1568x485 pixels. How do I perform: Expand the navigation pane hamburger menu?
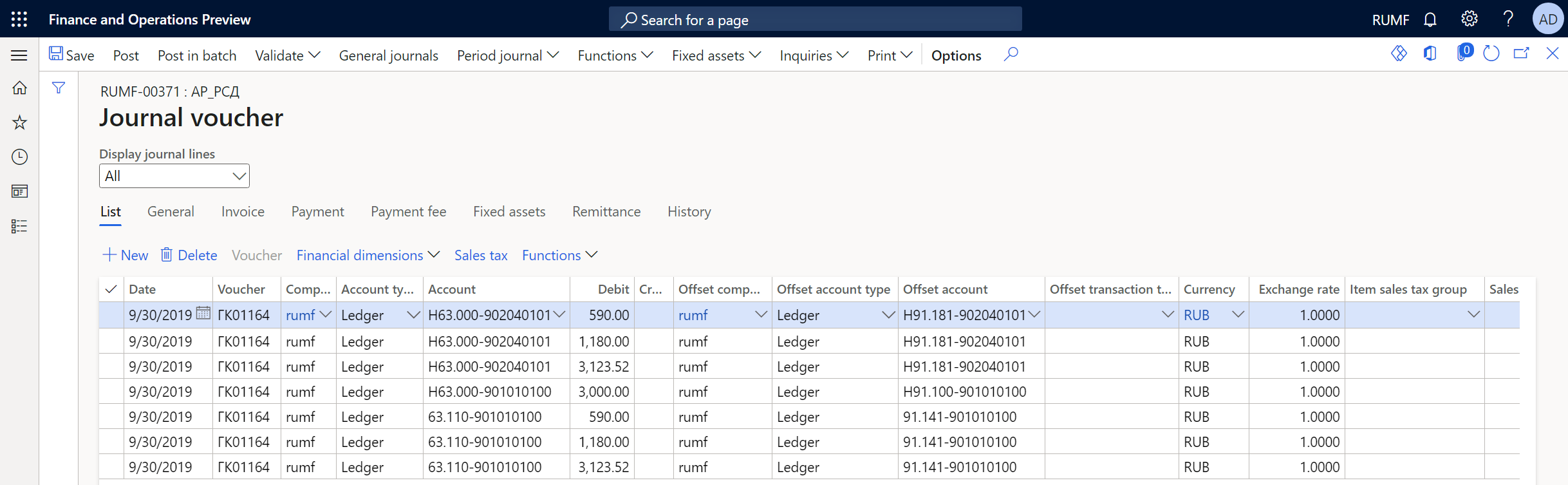[x=19, y=55]
